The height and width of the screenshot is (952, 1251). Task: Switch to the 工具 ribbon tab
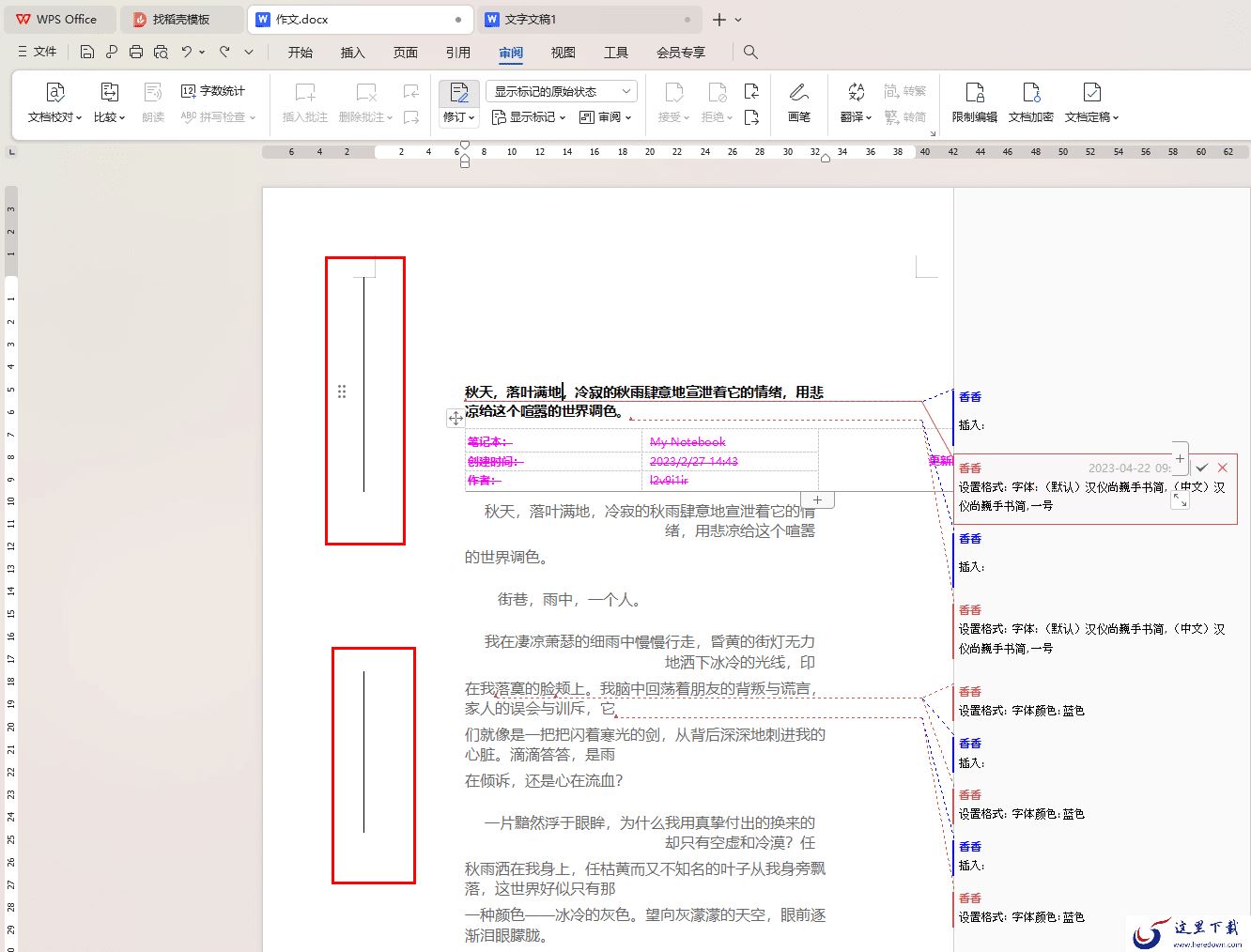(616, 53)
